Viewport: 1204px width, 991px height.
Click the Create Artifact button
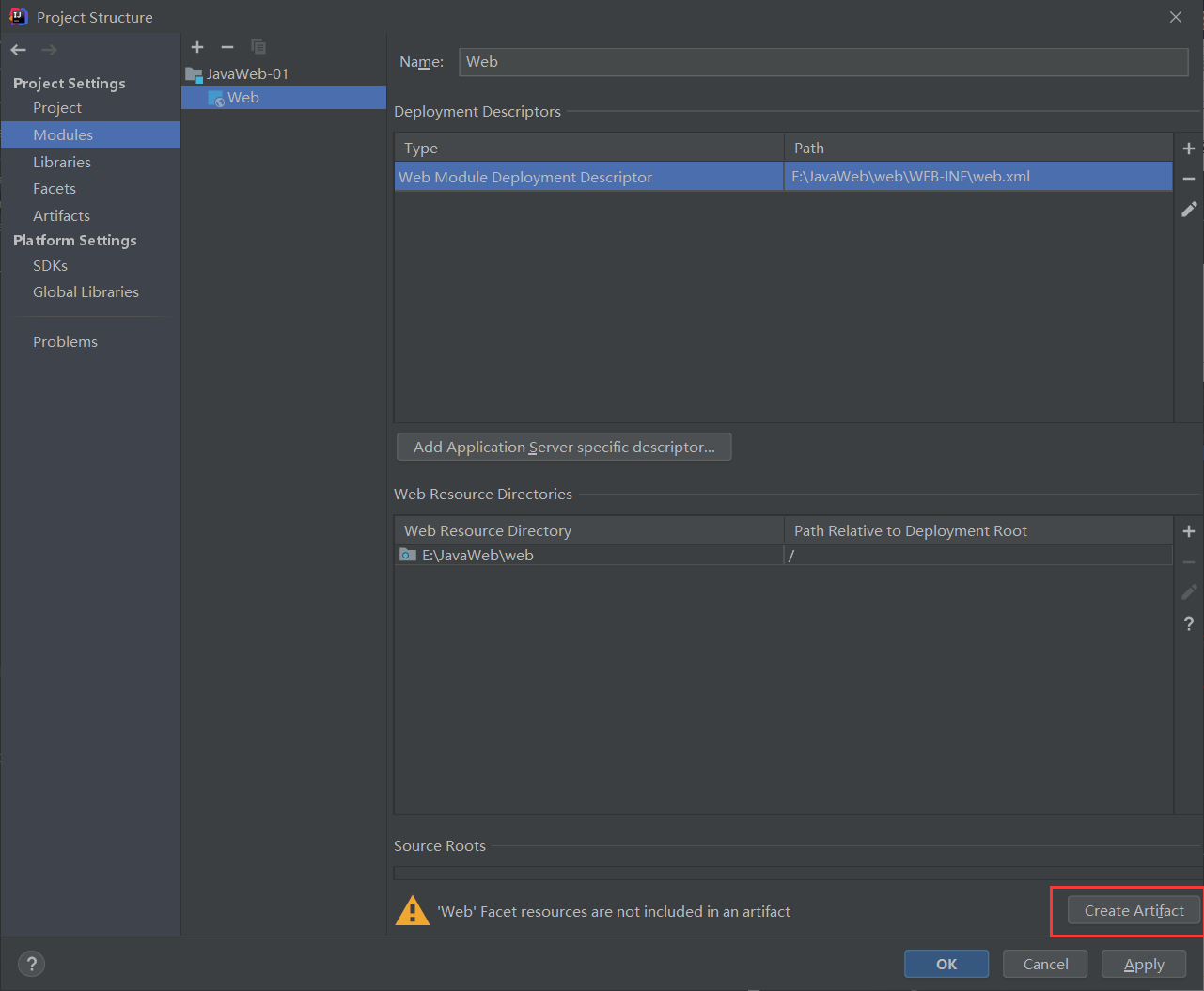coord(1132,910)
